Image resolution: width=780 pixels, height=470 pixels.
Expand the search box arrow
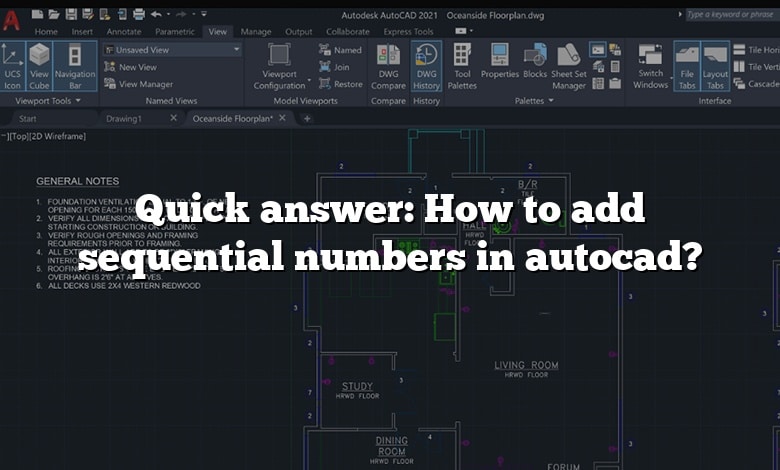[680, 14]
